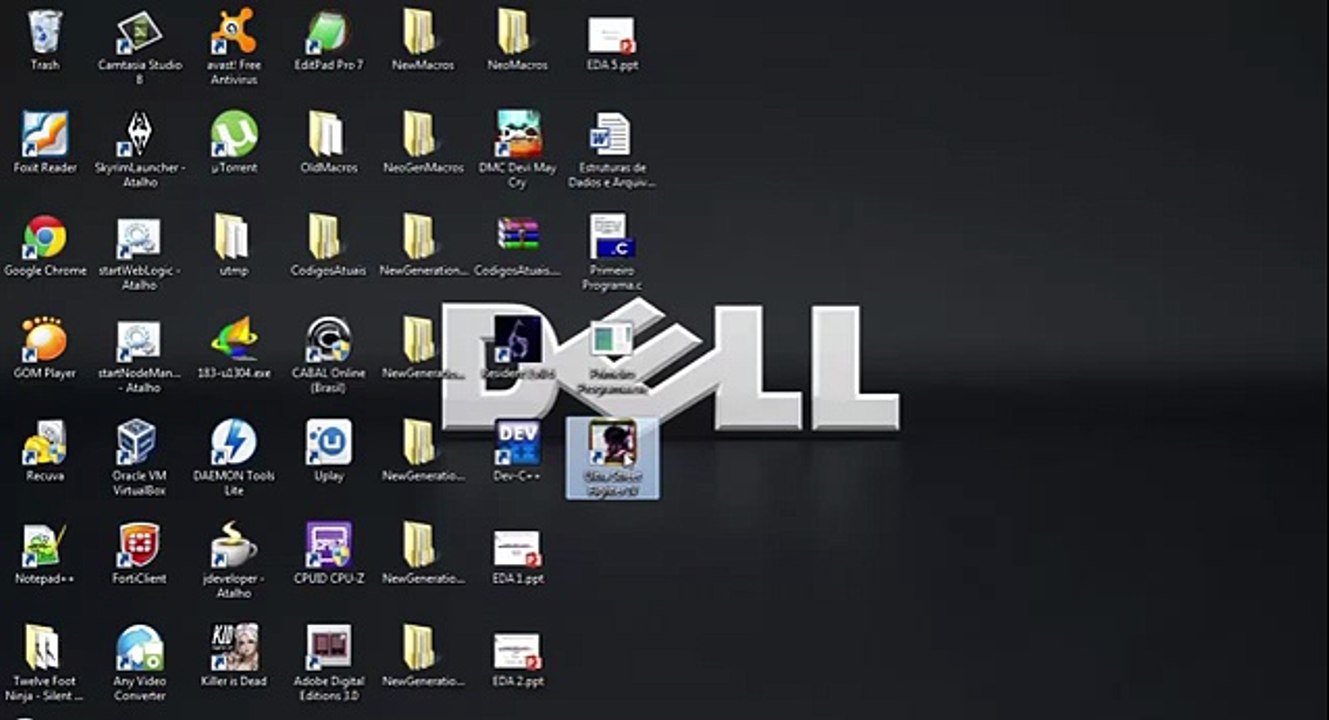Click the Primeiro Programa.c source file
The image size is (1329, 720).
(612, 253)
